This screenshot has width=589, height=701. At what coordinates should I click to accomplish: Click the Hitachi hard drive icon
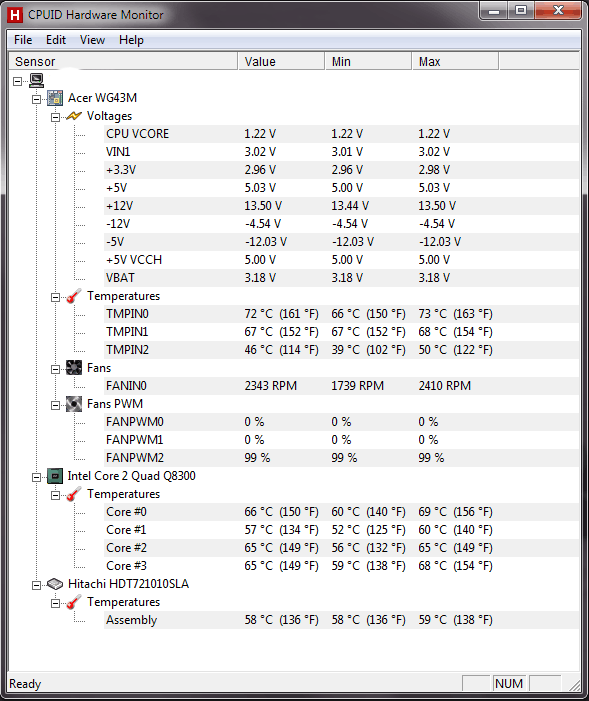[55, 584]
